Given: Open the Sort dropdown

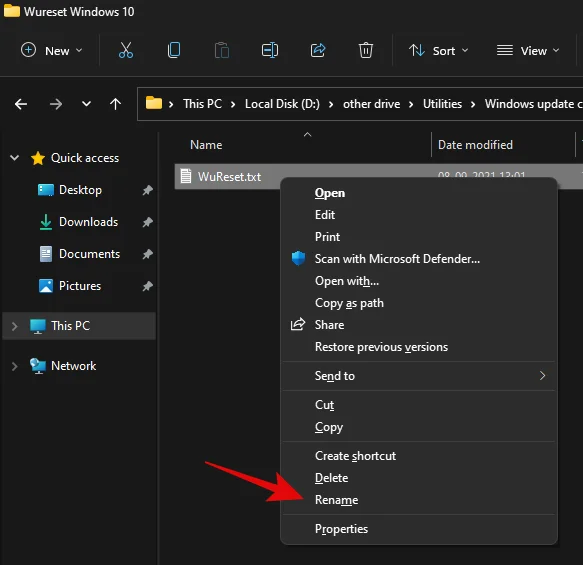Looking at the screenshot, I should 438,50.
